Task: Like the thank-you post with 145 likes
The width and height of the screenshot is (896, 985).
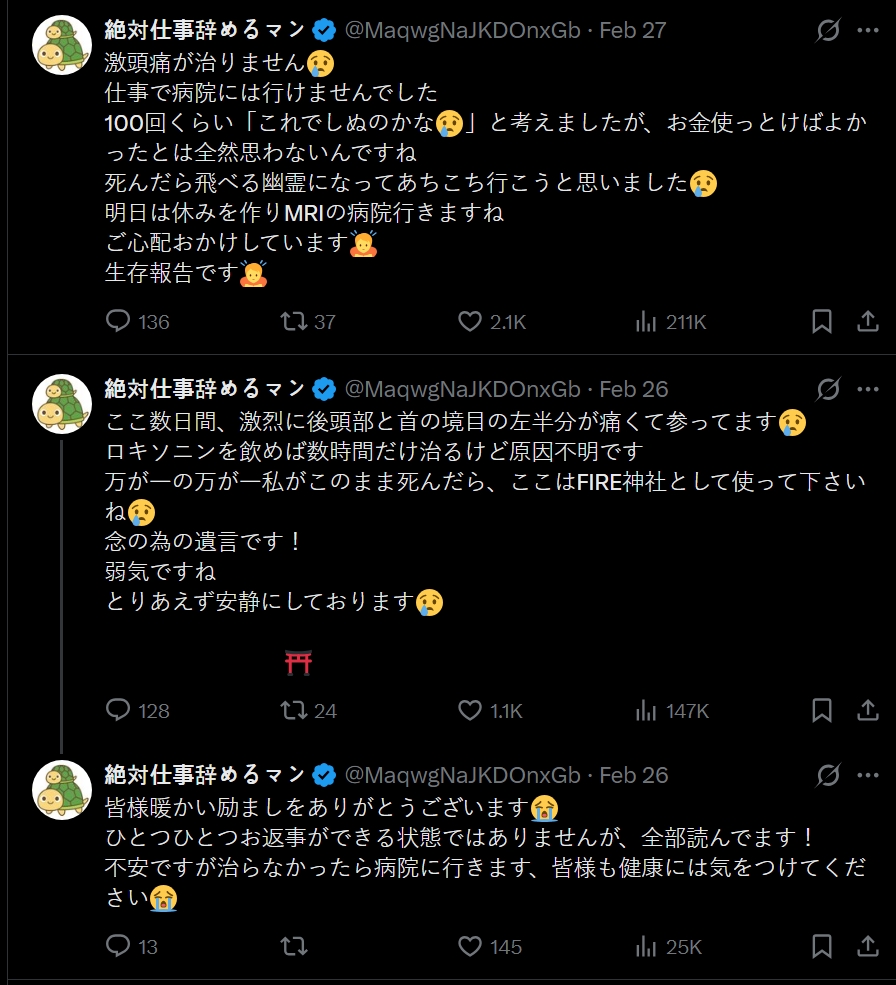Action: point(471,945)
